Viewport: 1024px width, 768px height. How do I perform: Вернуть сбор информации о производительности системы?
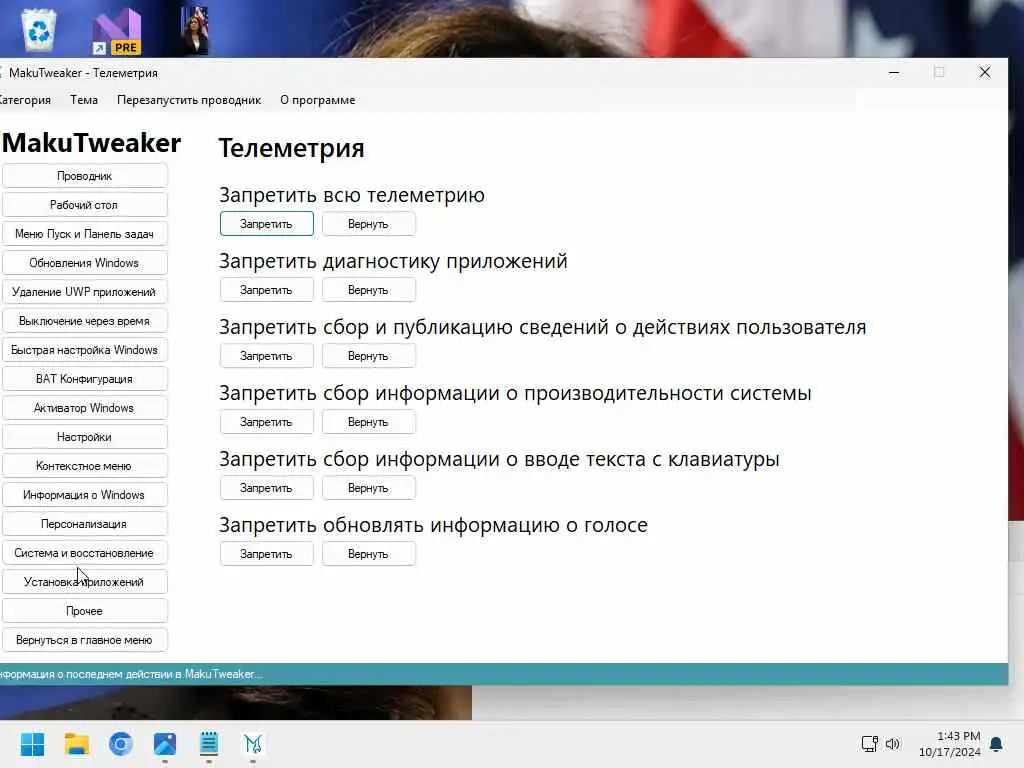pos(368,422)
